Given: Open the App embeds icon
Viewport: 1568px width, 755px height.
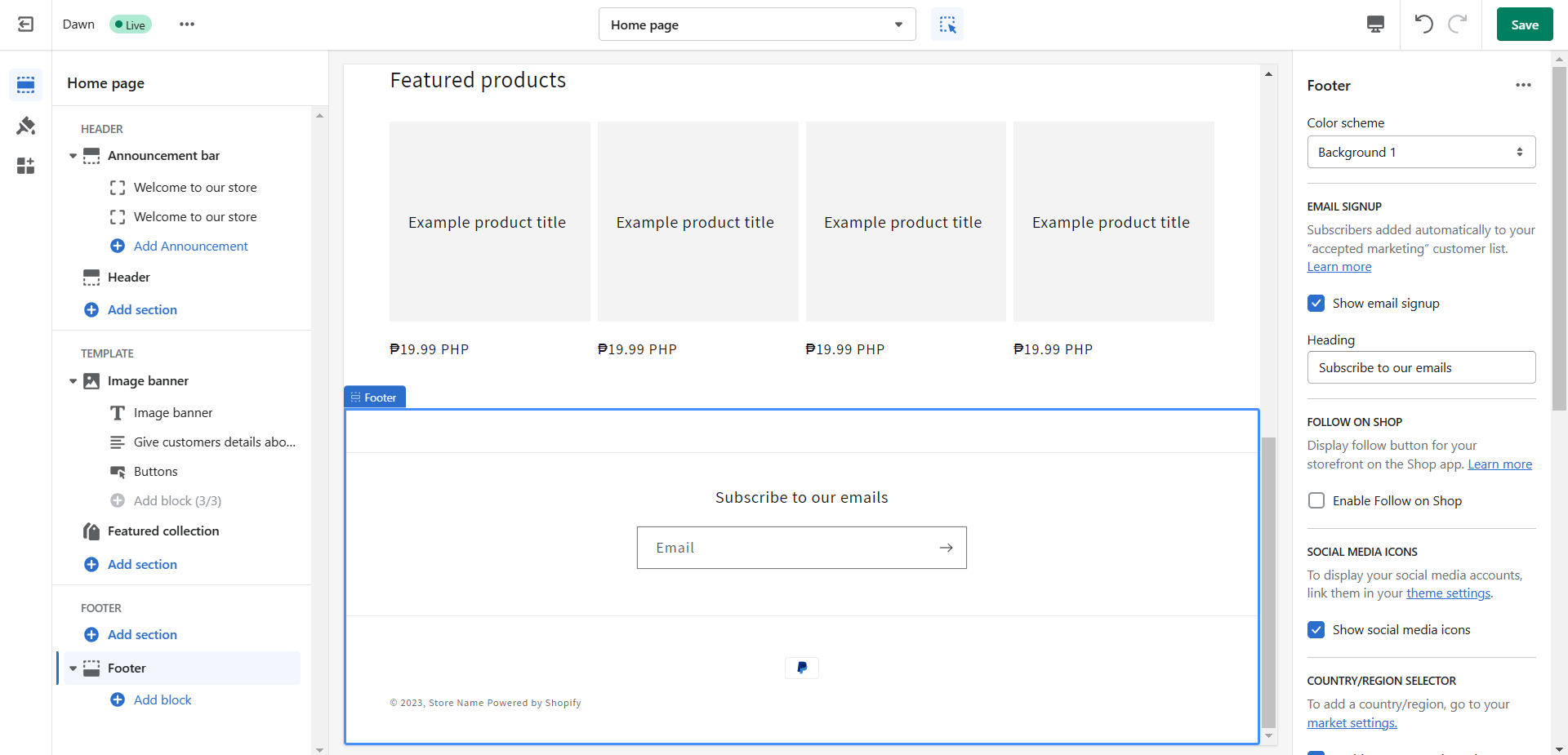Looking at the screenshot, I should click(x=26, y=167).
